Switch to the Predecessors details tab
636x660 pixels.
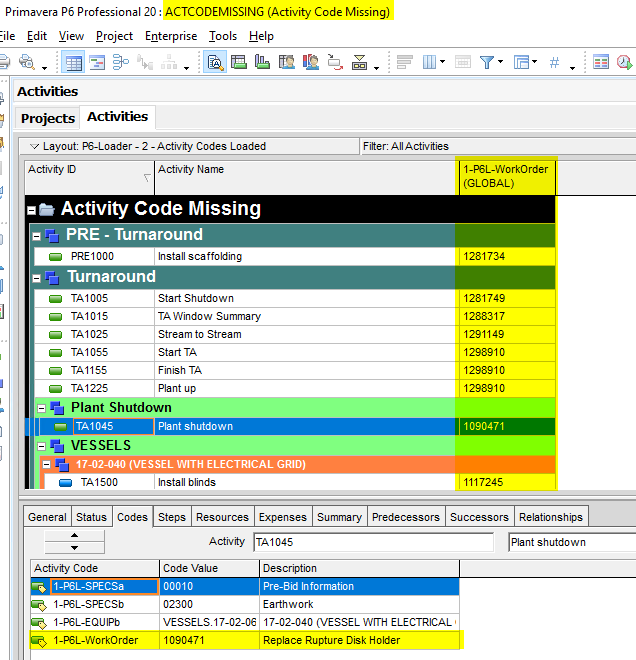pos(405,517)
